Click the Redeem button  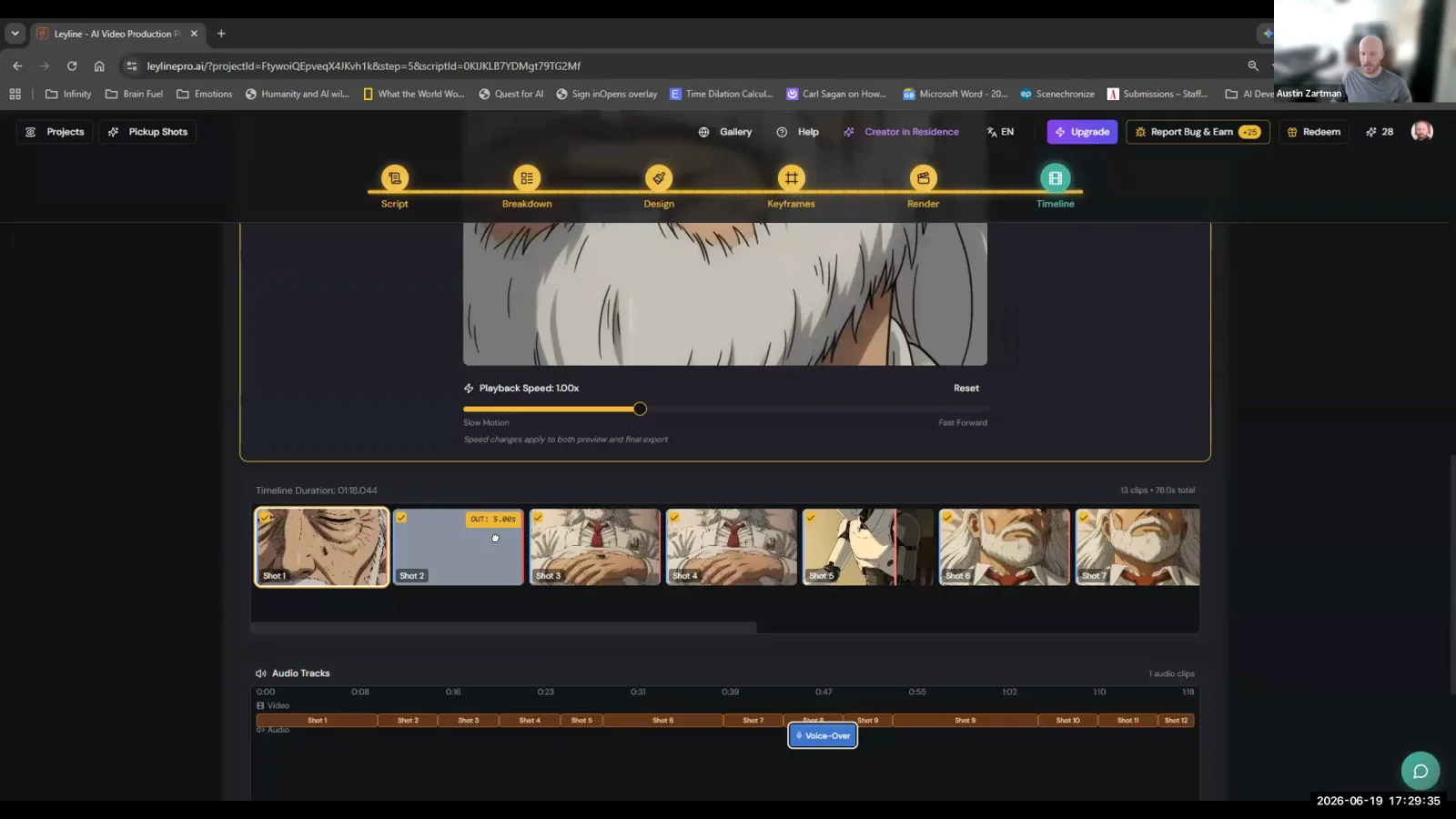pos(1313,132)
